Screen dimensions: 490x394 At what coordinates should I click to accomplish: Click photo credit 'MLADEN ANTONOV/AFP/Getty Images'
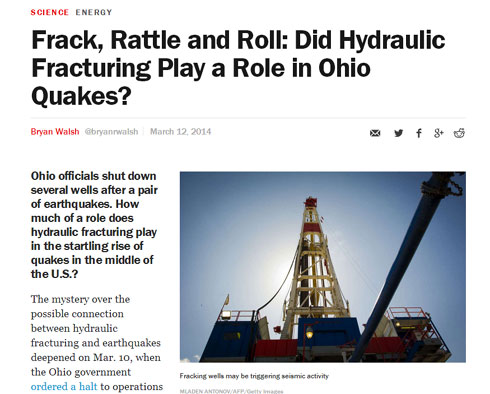pos(231,391)
